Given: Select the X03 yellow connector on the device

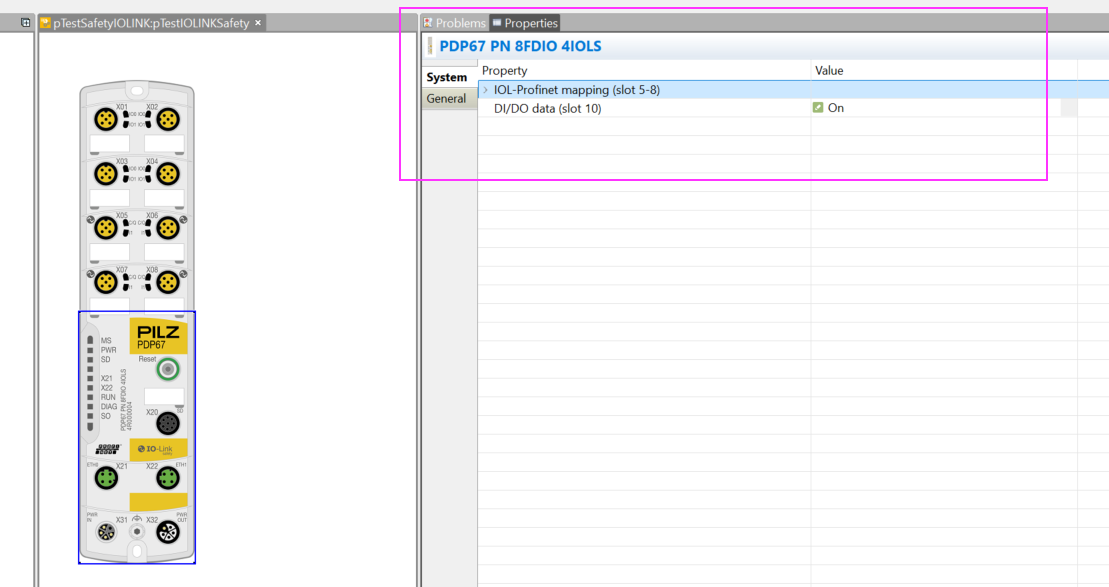Looking at the screenshot, I should [106, 173].
